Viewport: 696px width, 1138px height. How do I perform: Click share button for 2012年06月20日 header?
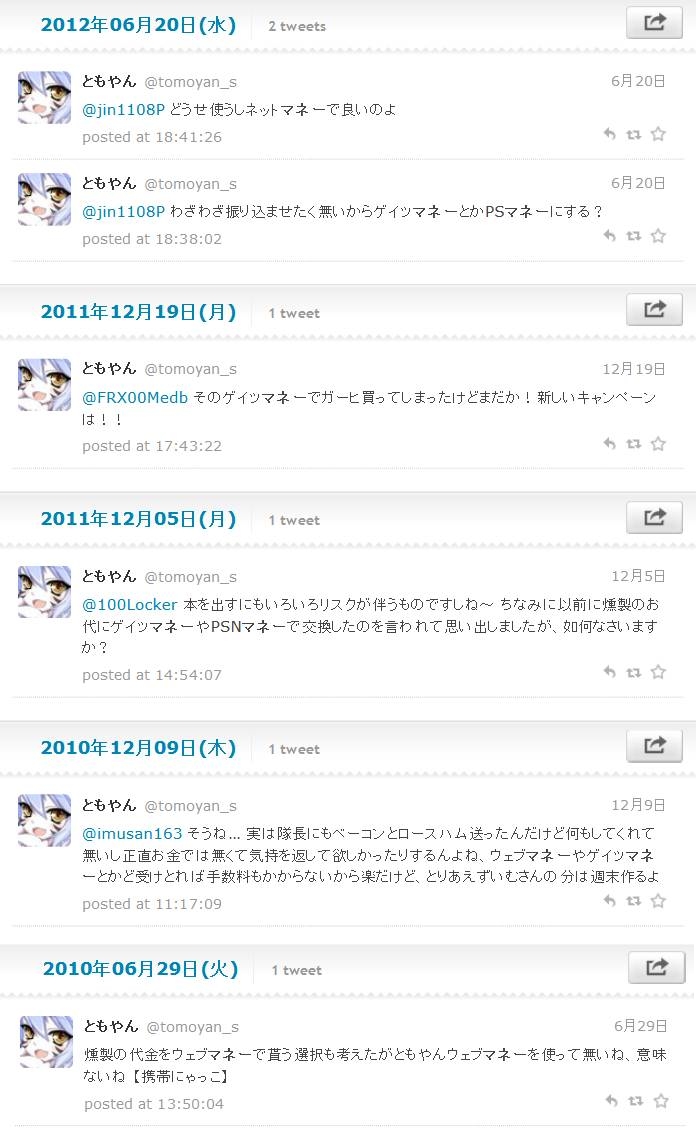tap(654, 22)
